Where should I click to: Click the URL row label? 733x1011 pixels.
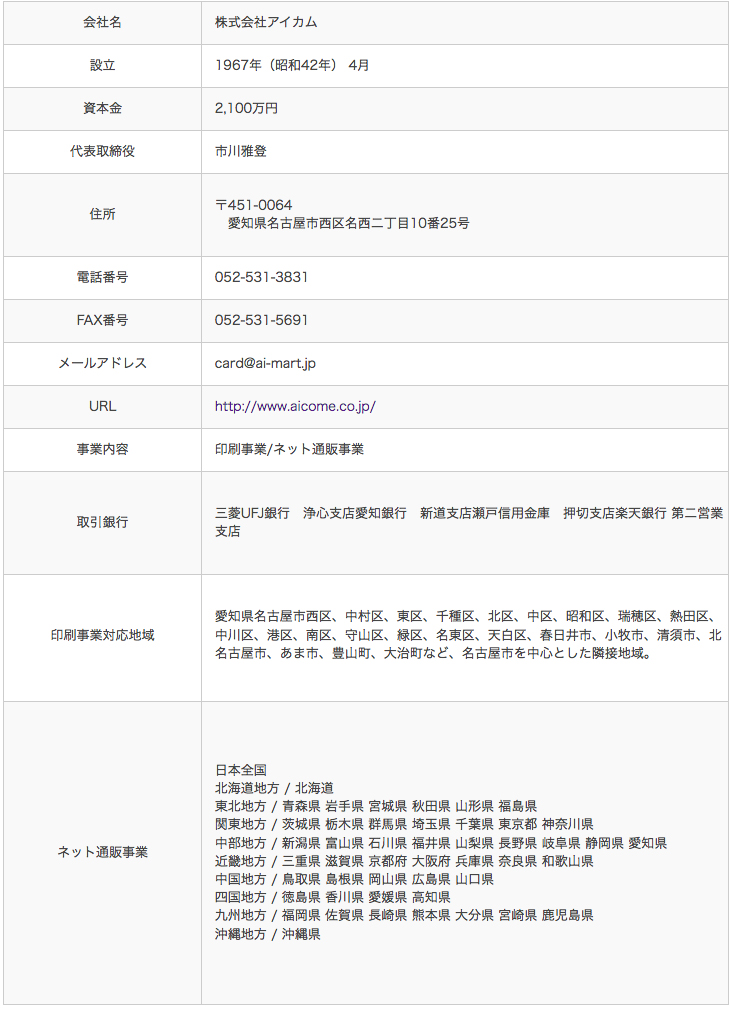[x=103, y=407]
